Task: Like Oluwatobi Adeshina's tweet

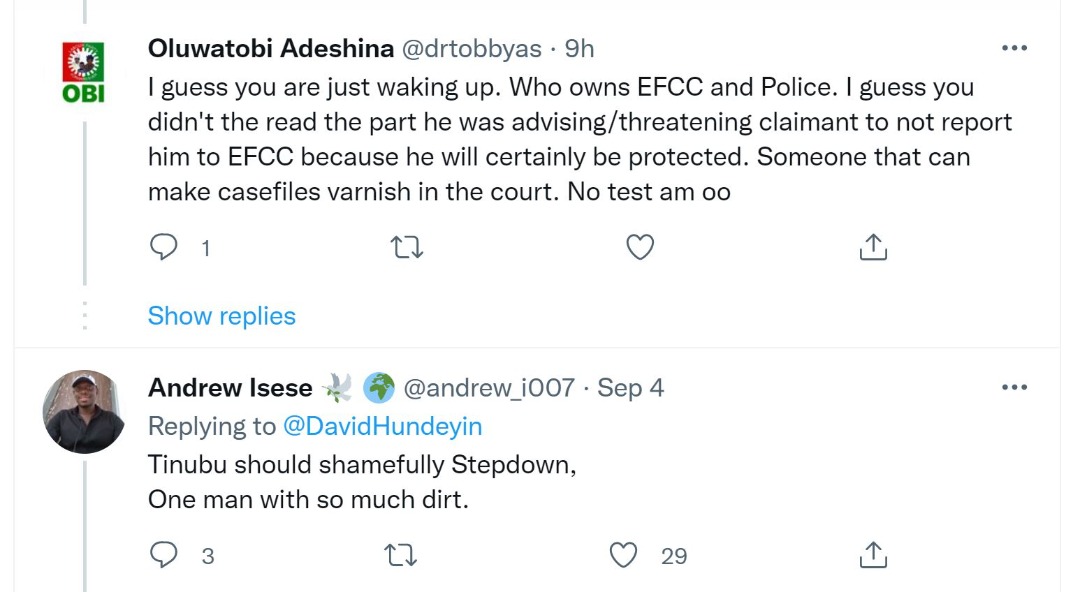Action: [639, 247]
